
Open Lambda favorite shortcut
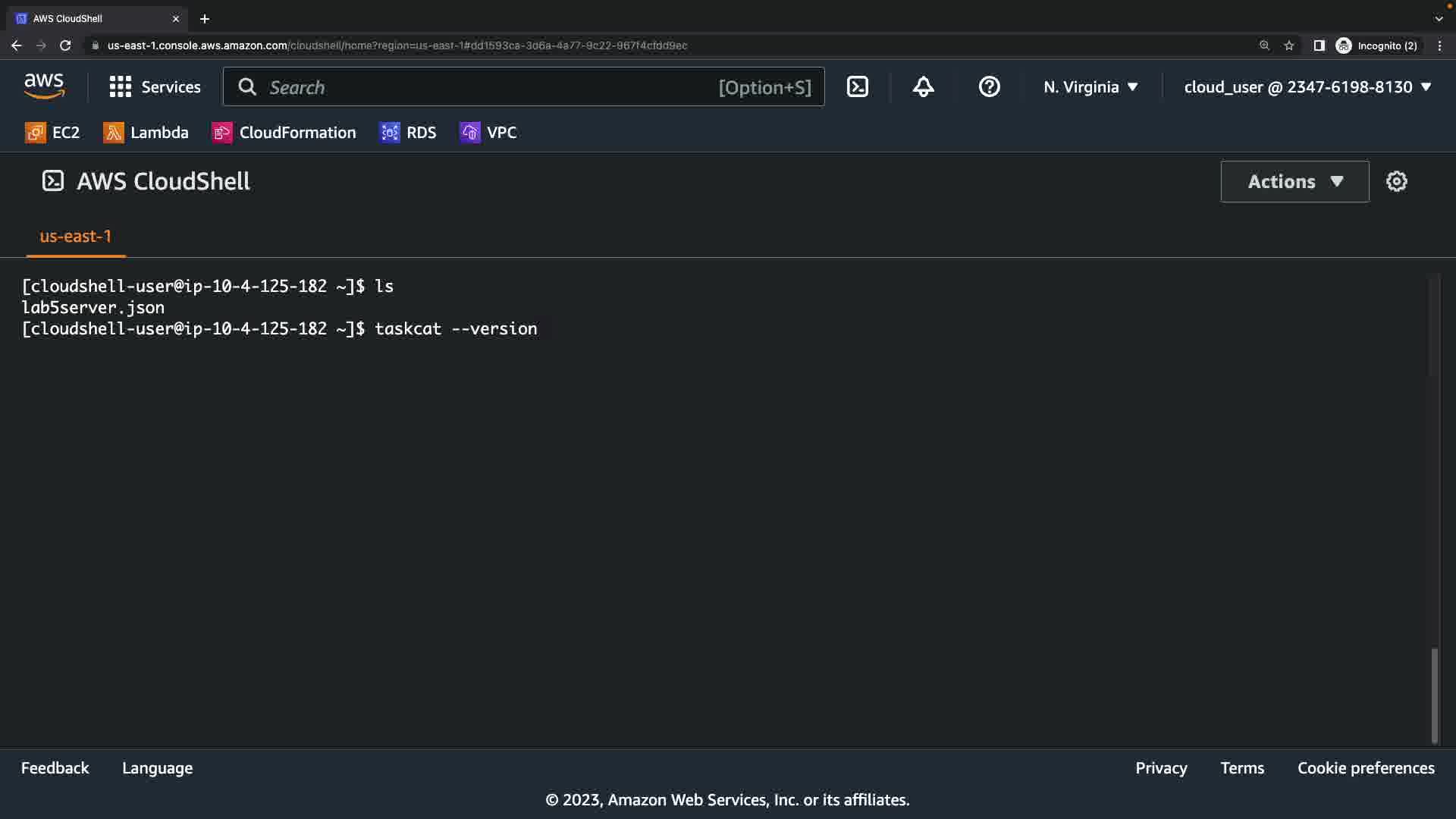coord(146,133)
